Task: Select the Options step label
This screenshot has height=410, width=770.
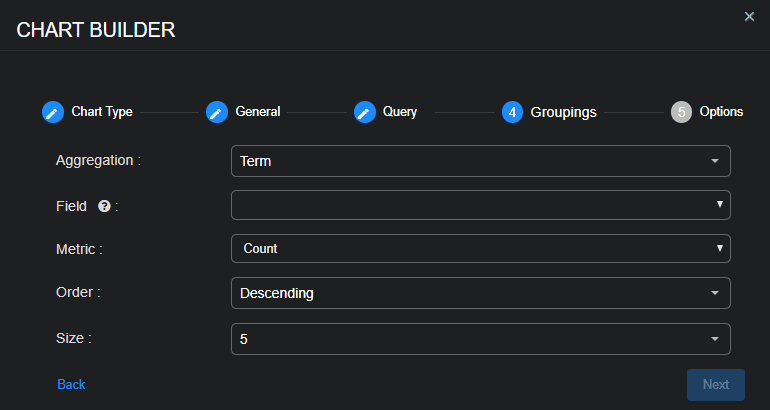Action: point(721,112)
